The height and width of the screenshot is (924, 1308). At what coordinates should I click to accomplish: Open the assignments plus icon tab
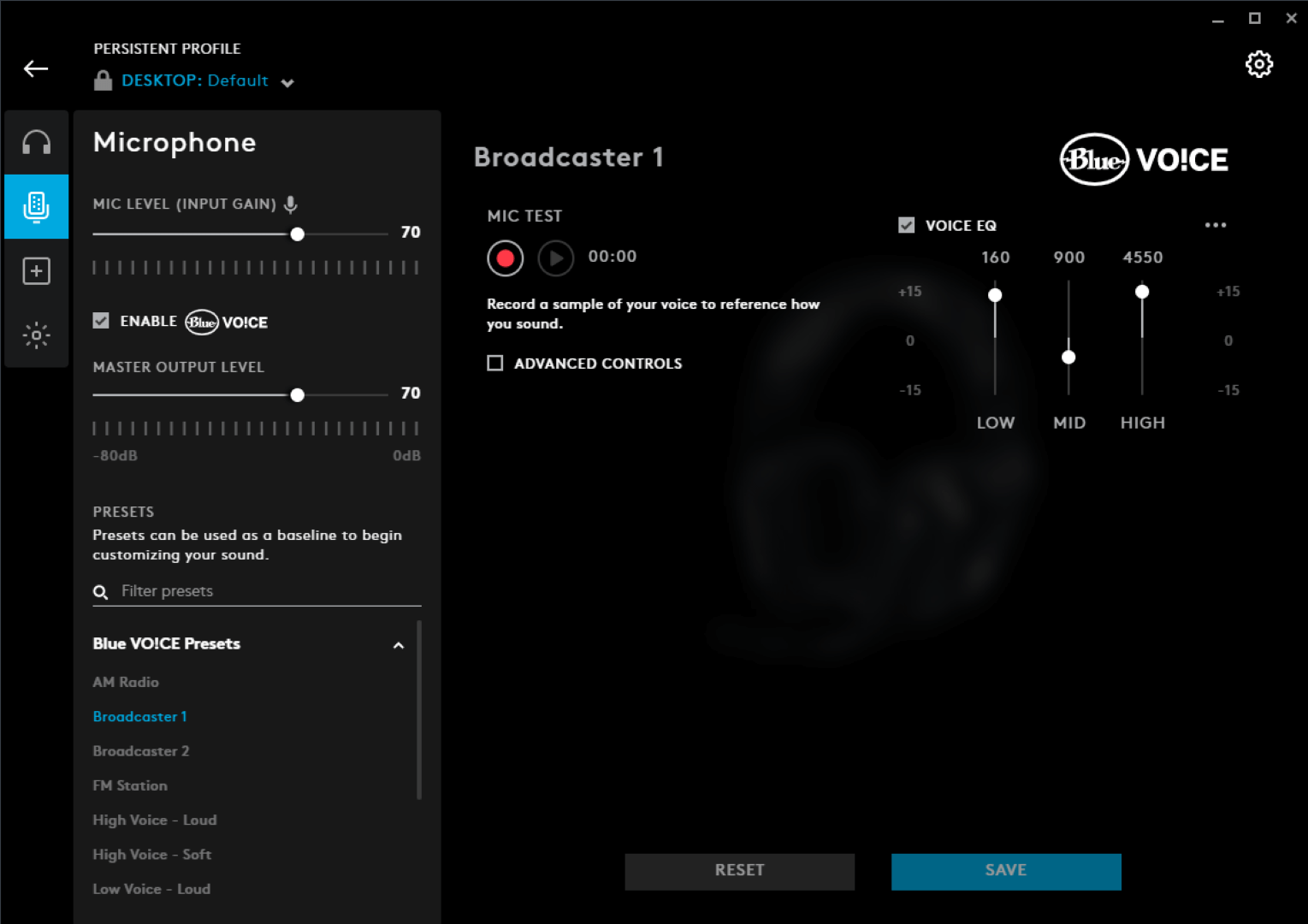coord(36,271)
